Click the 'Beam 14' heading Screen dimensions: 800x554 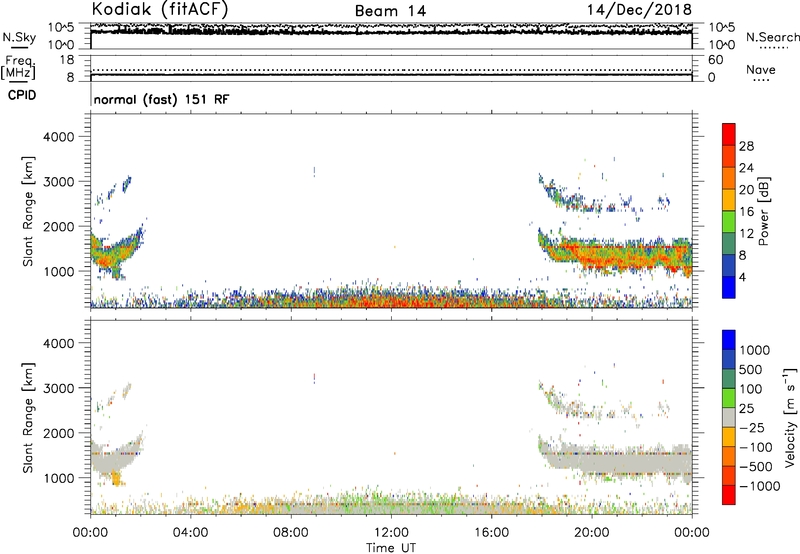[x=390, y=11]
